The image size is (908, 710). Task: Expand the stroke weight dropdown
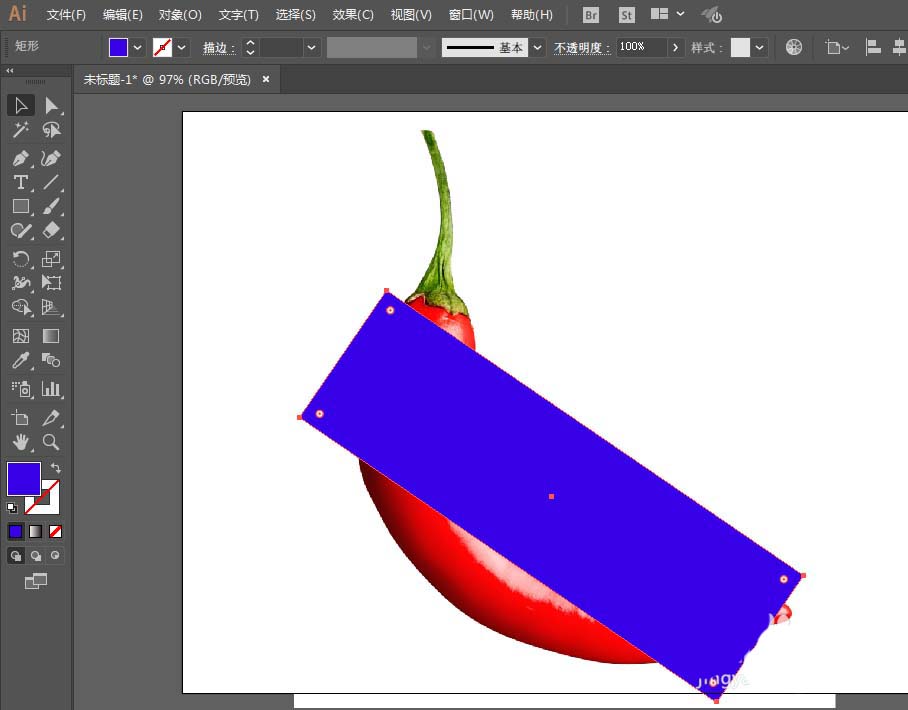click(x=311, y=47)
